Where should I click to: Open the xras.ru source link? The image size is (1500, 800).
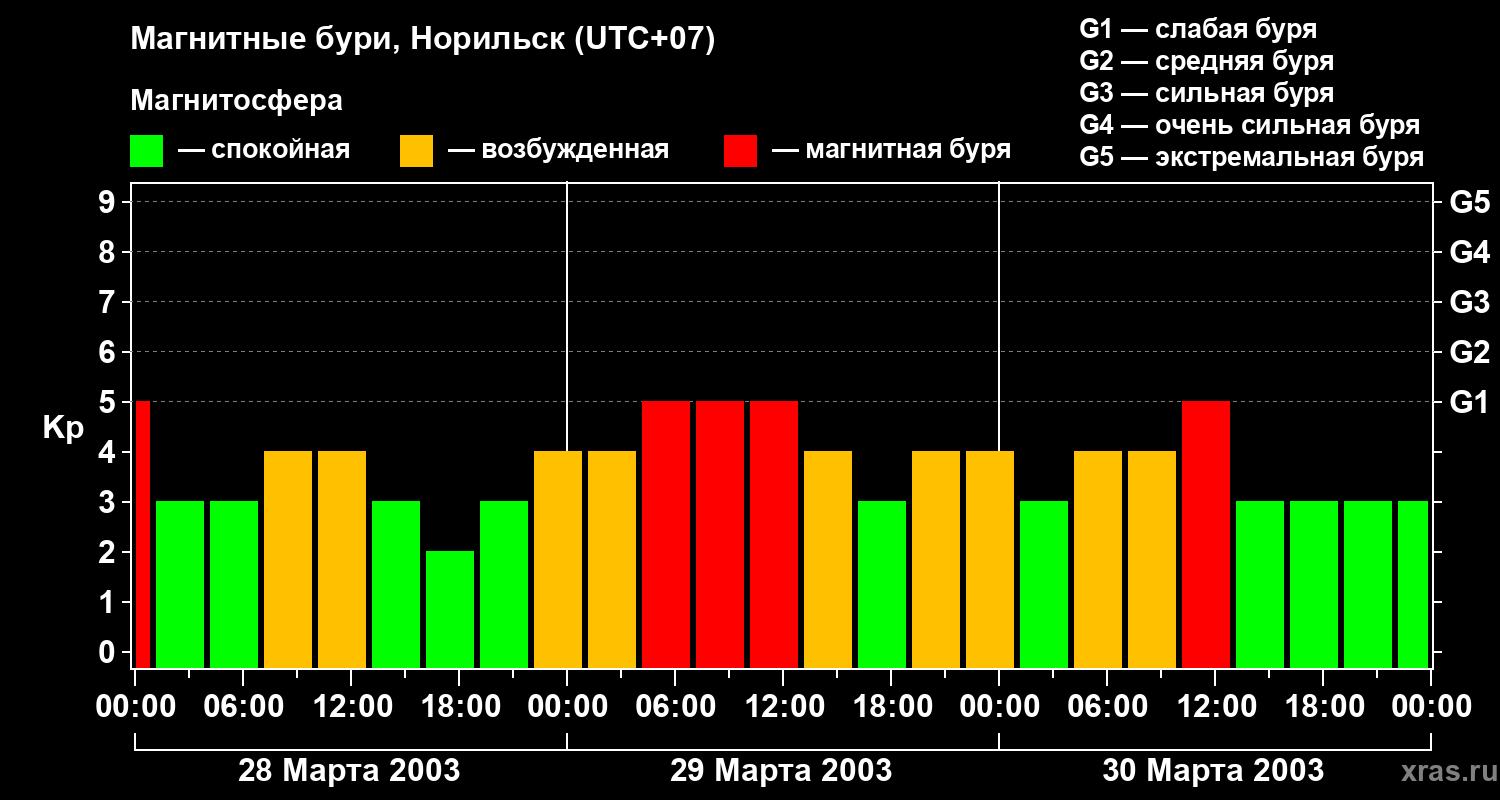(x=1447, y=773)
